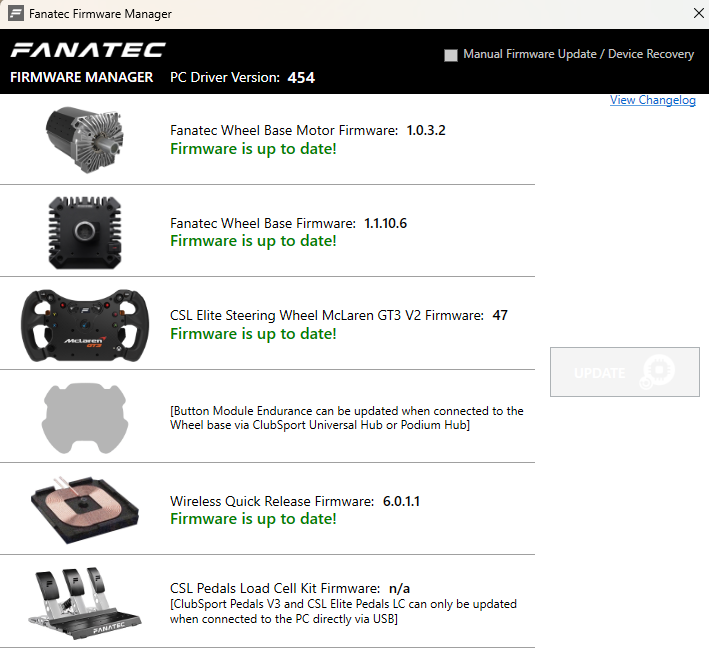Viewport: 709px width, 649px height.
Task: Click the PC Driver Version 454 text
Action: tap(242, 77)
